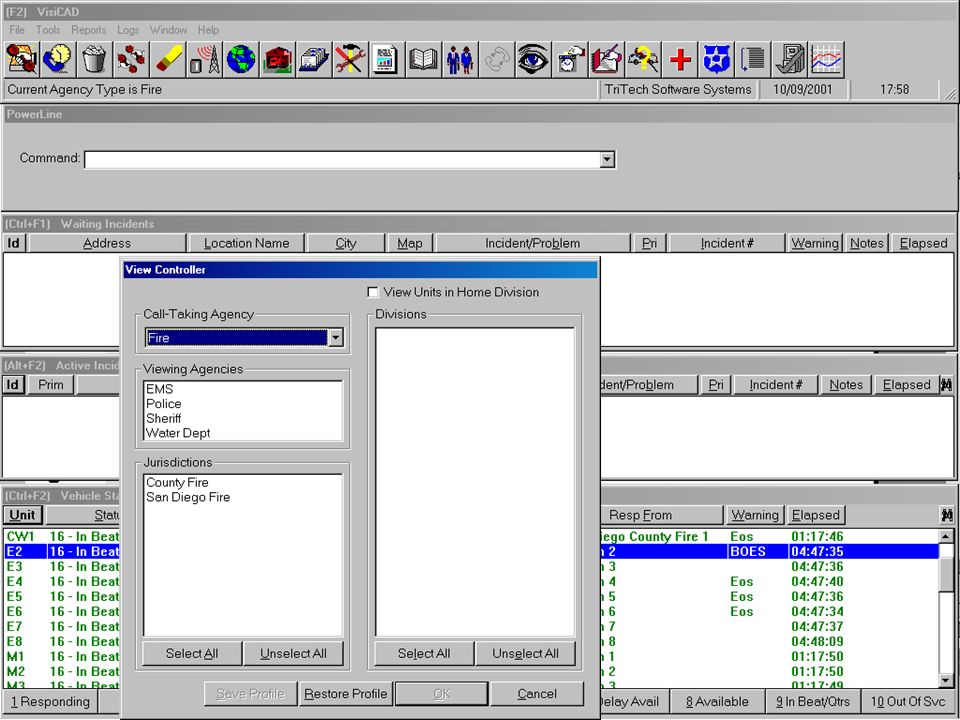Select Sheriff in Viewing Agencies list
This screenshot has width=960, height=720.
pos(242,418)
